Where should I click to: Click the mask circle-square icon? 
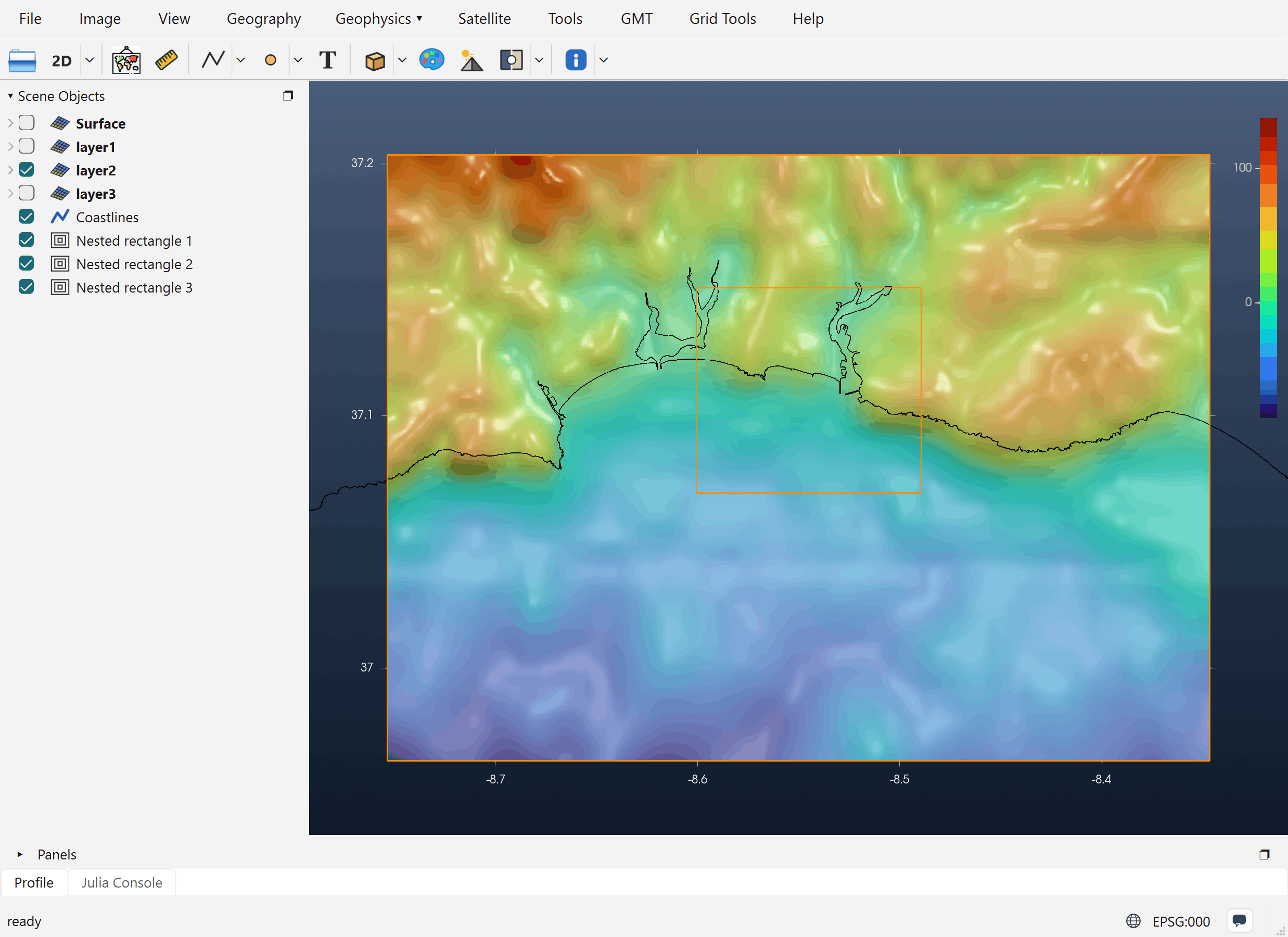tap(511, 60)
